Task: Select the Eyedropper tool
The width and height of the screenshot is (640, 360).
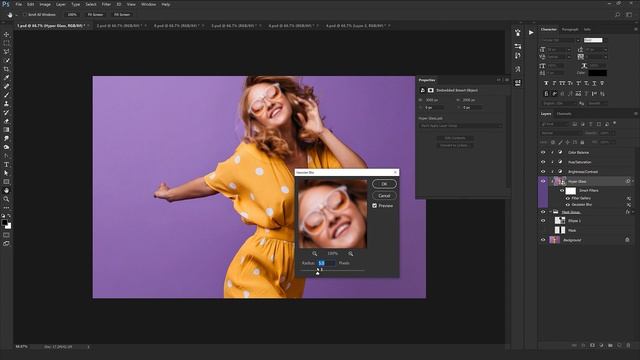Action: pos(7,78)
